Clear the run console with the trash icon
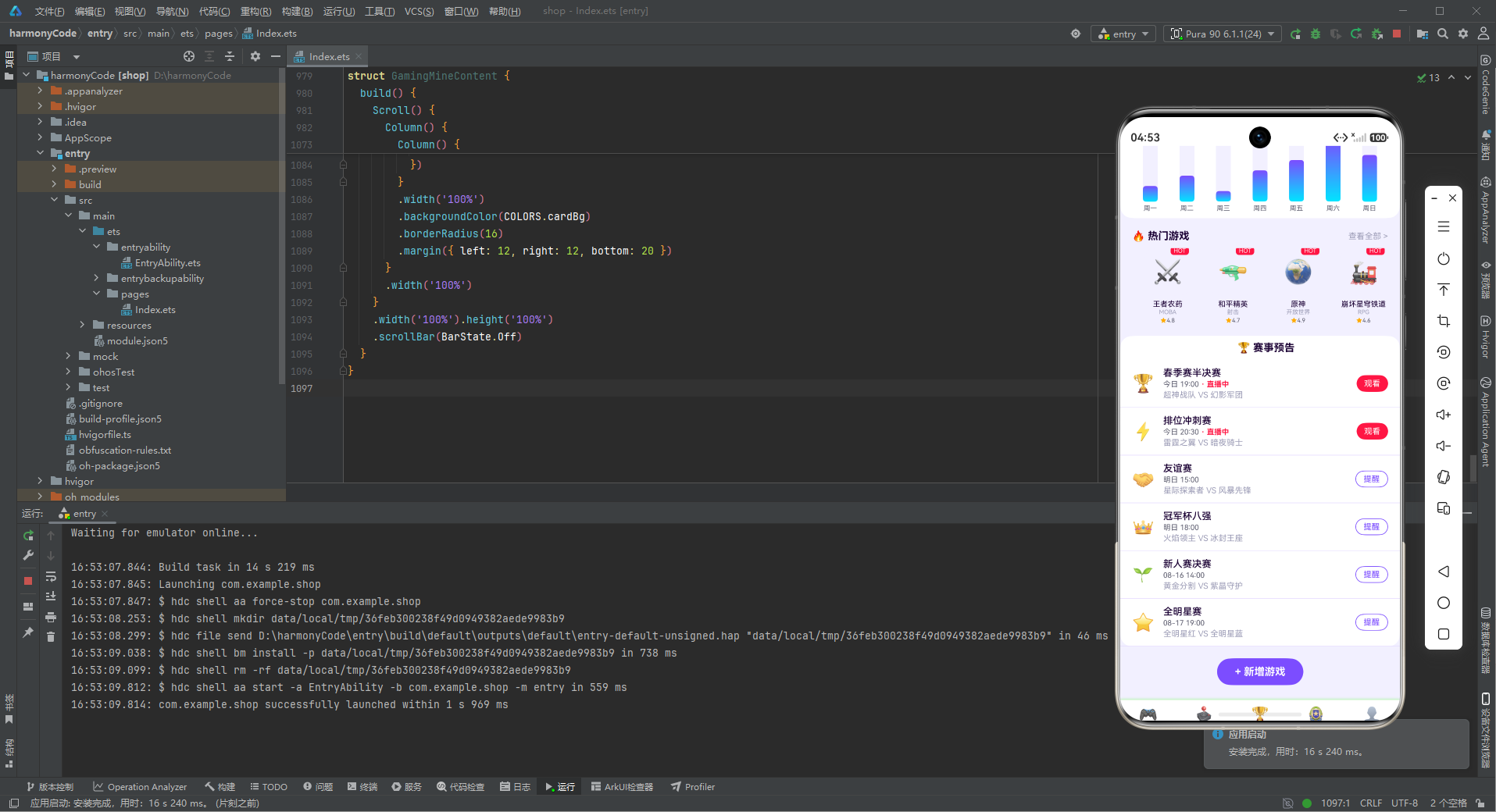1496x812 pixels. pyautogui.click(x=51, y=637)
